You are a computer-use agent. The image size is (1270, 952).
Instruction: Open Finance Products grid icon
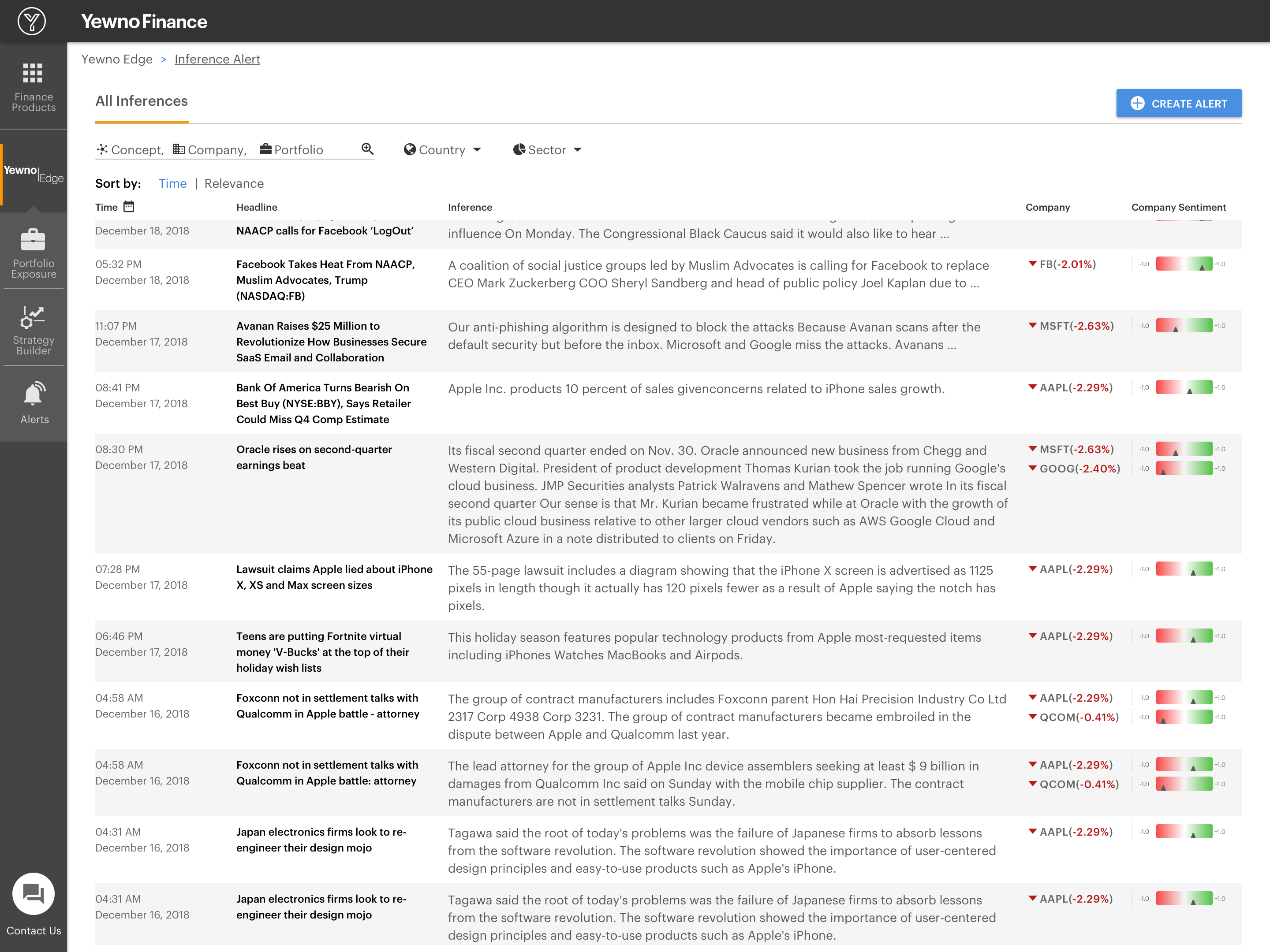pos(33,73)
